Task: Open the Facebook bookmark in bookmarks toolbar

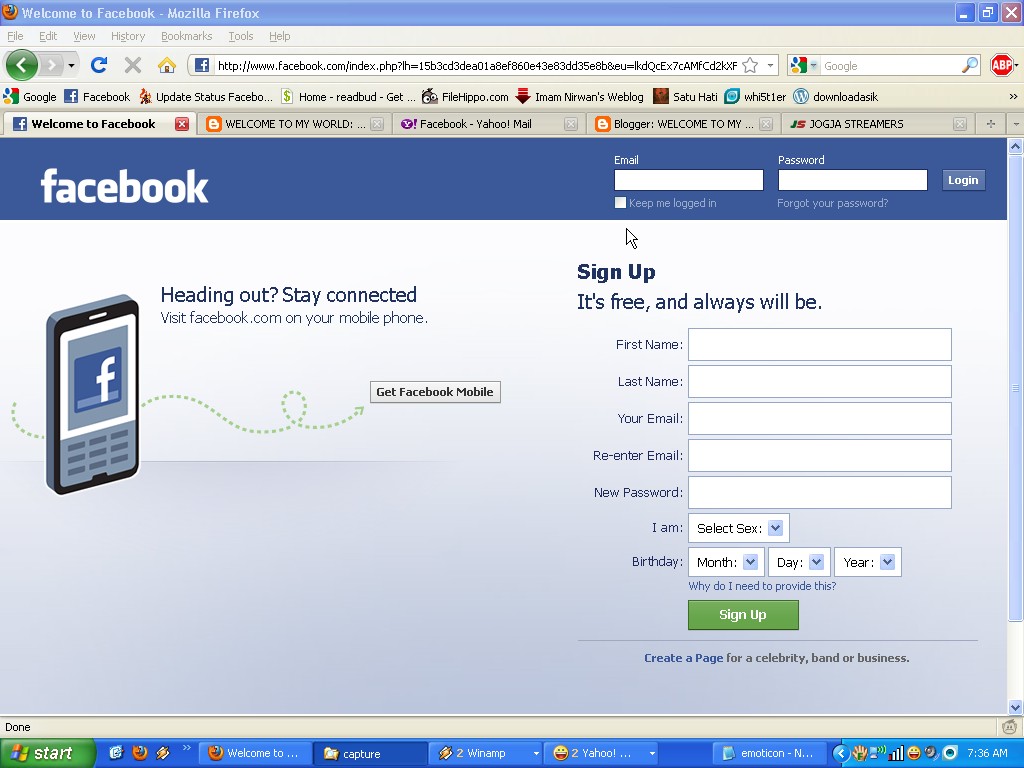Action: pyautogui.click(x=97, y=97)
